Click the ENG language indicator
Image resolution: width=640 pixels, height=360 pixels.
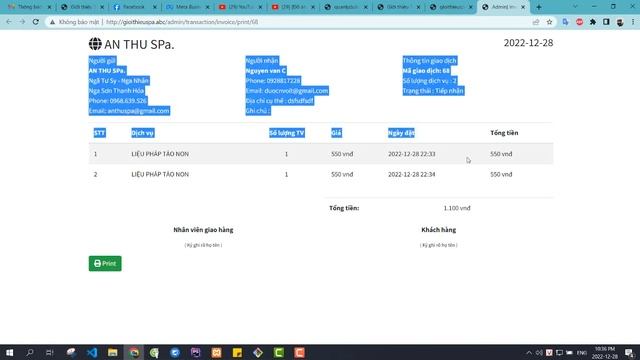[582, 352]
